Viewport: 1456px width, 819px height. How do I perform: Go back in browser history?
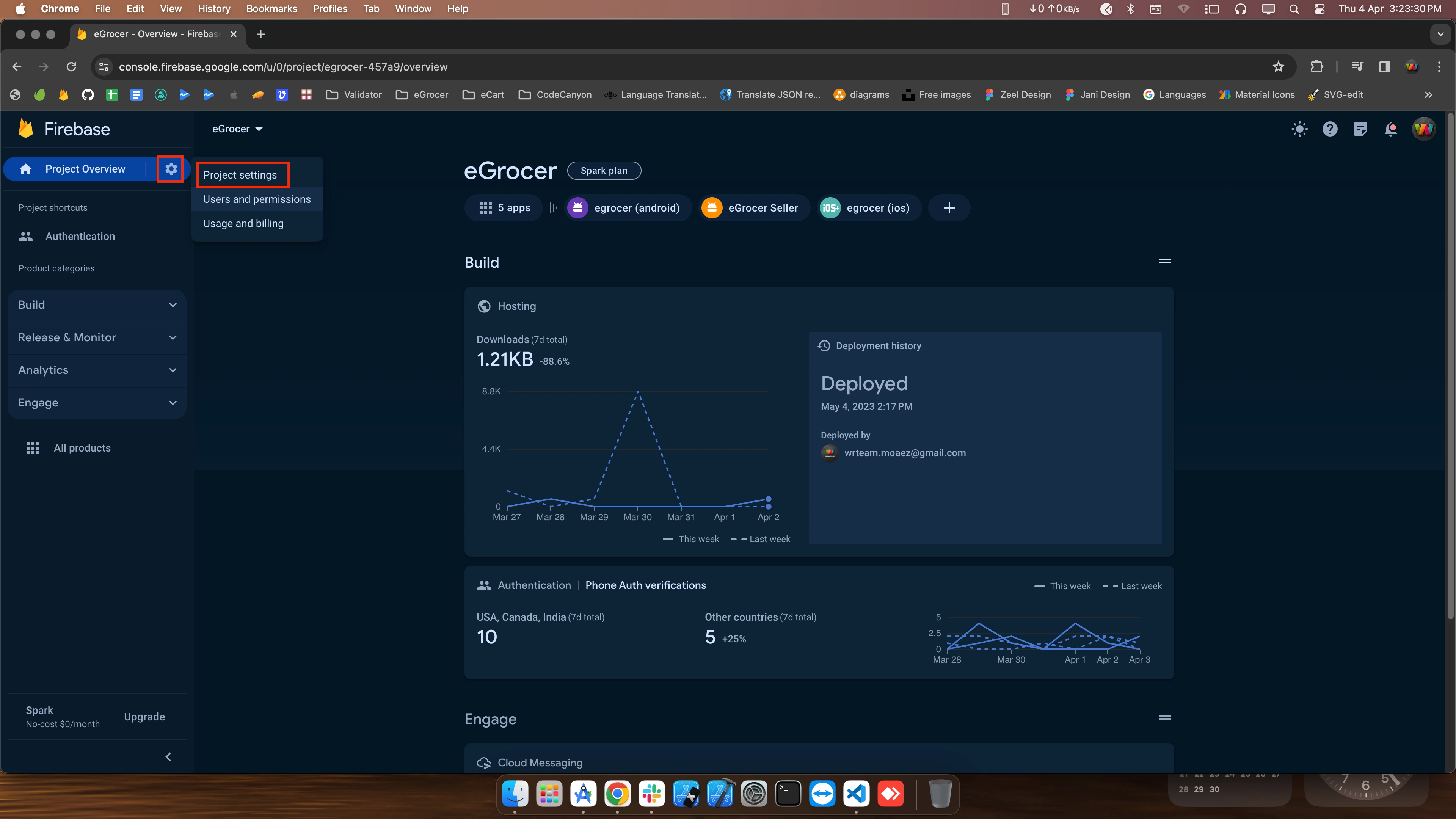pyautogui.click(x=17, y=67)
